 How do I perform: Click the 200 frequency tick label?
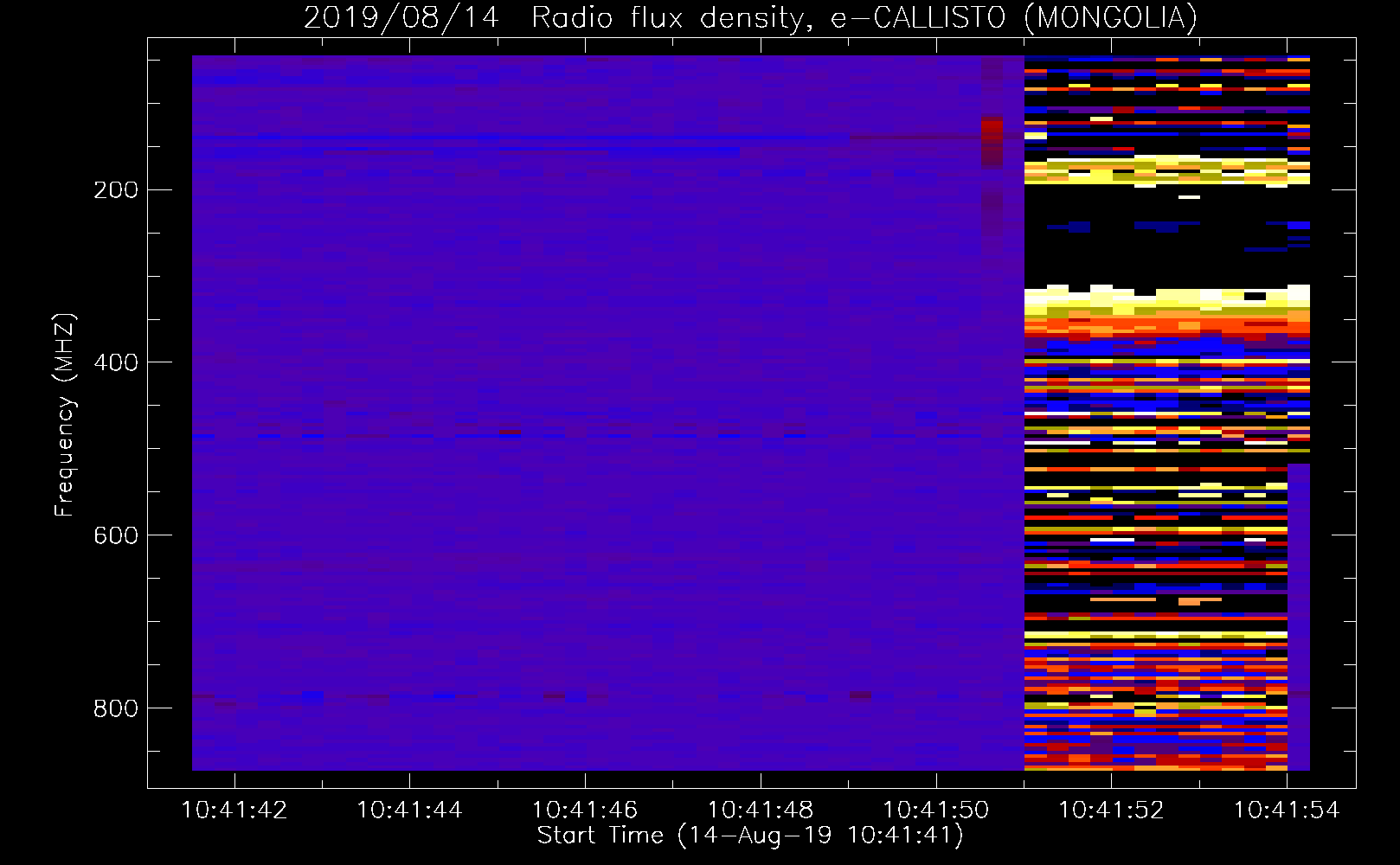coord(116,189)
